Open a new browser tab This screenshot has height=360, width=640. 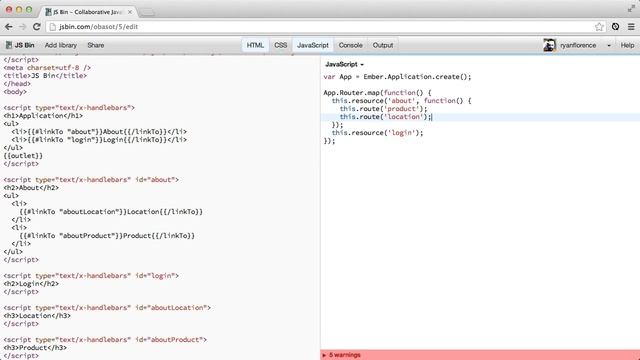[147, 12]
